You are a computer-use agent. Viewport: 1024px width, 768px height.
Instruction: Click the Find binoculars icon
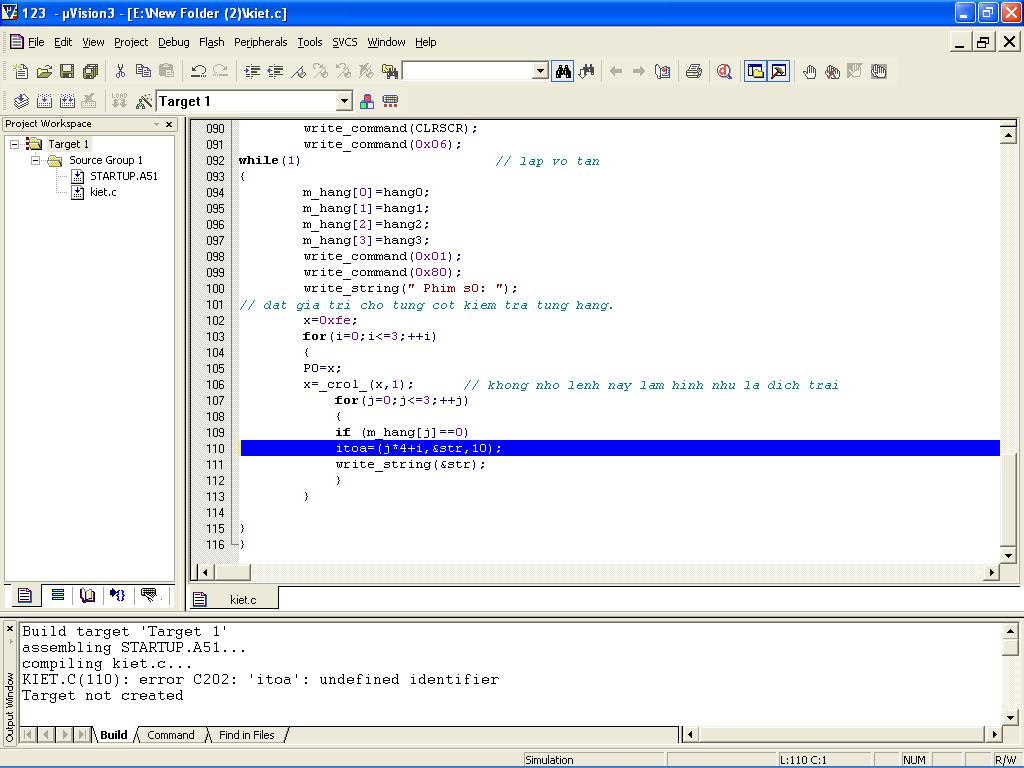click(563, 71)
